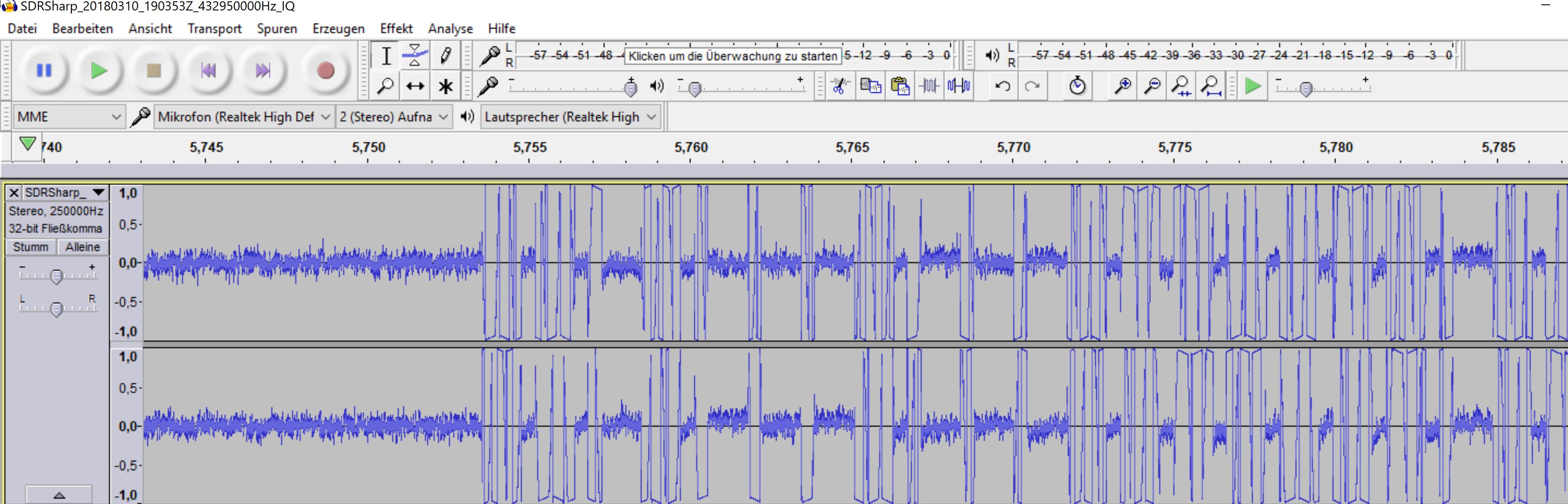
Task: Click the Copy icon in edit toolbar
Action: pos(870,86)
